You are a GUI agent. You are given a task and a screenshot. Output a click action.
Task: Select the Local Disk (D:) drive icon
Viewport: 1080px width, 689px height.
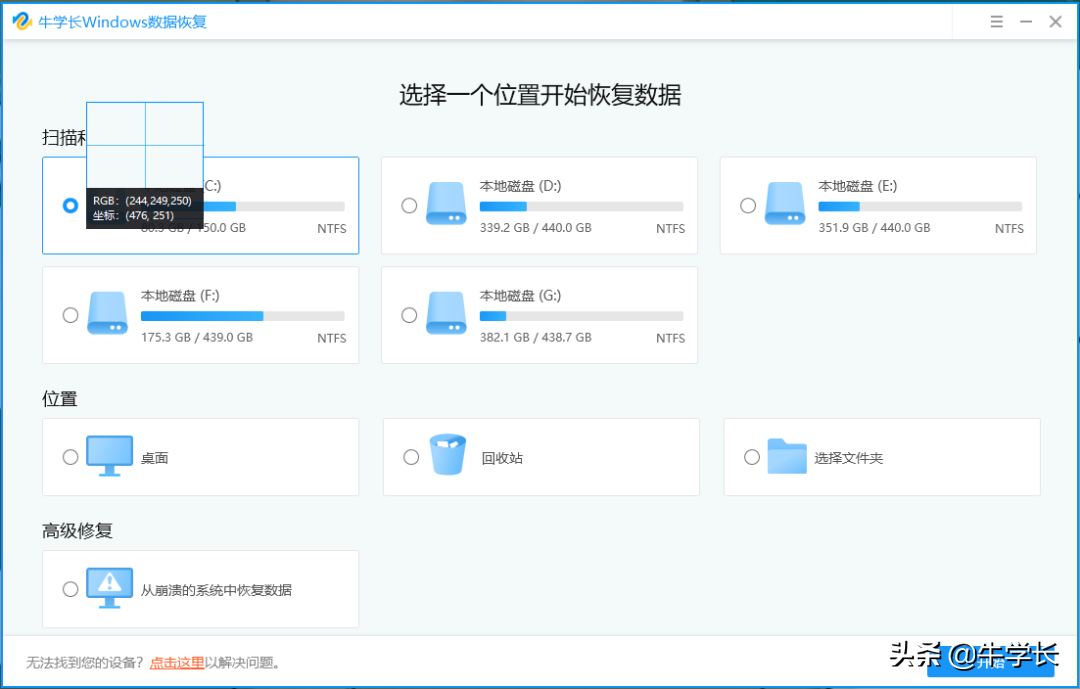(x=446, y=203)
